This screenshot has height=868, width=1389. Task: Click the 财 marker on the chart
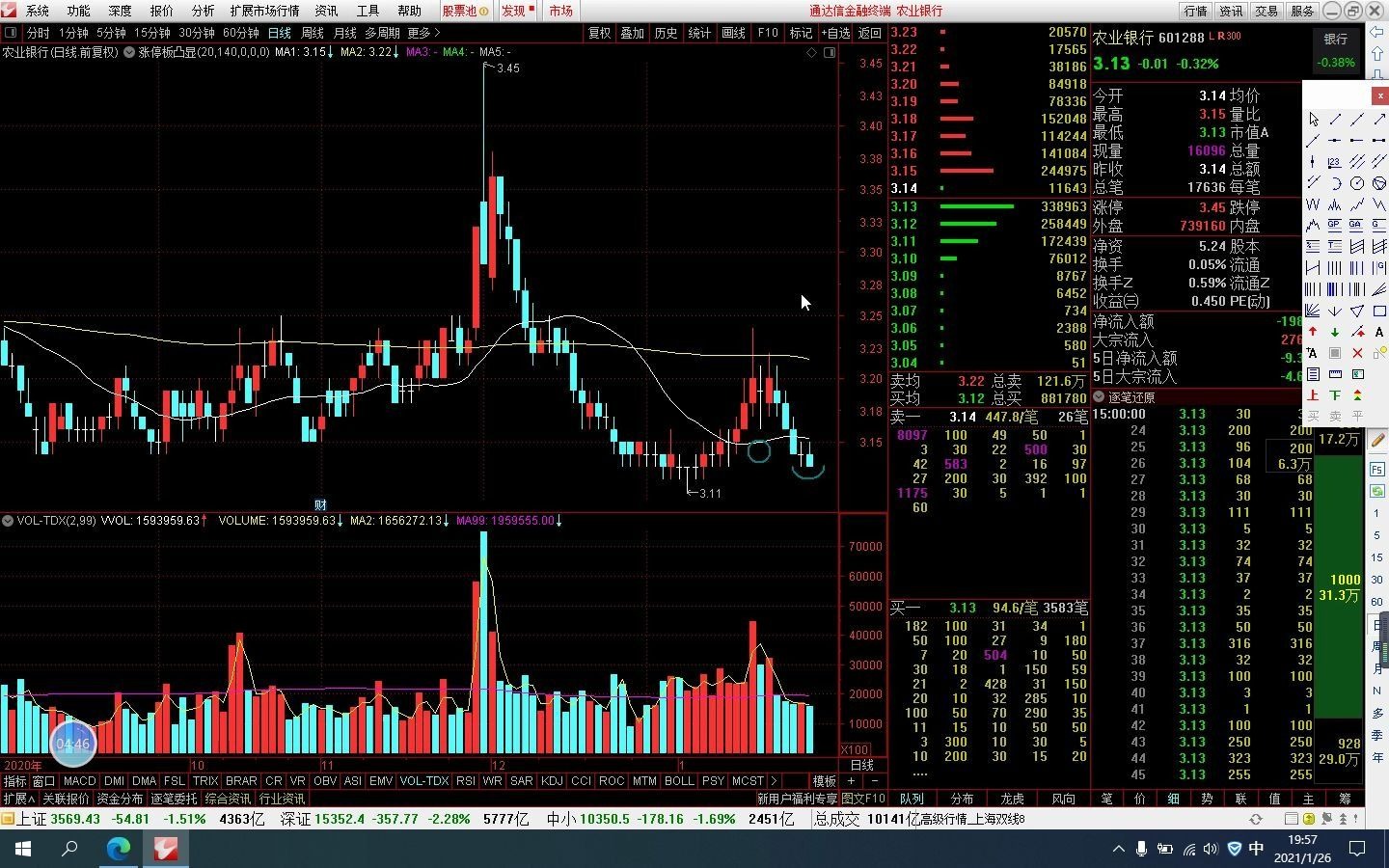(321, 504)
